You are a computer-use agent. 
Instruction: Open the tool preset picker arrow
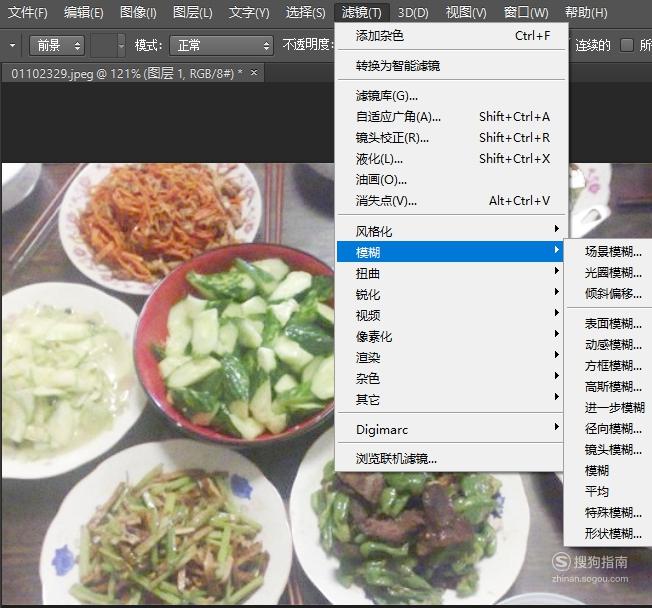click(x=12, y=45)
